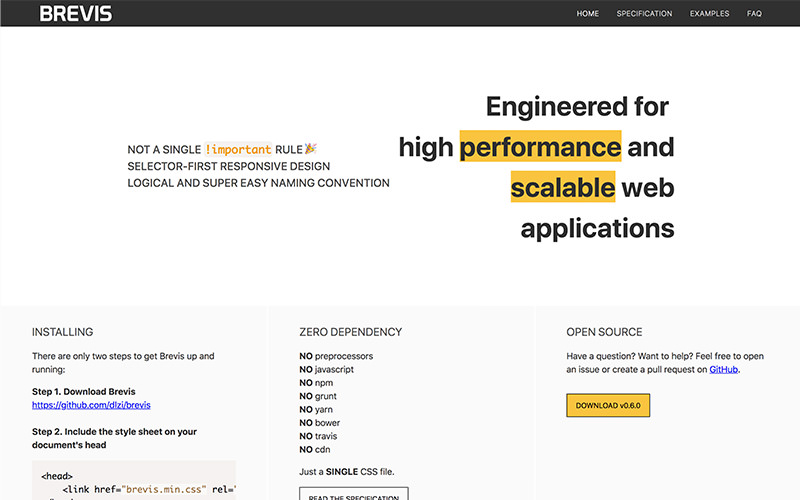Click the text NO yarn
This screenshot has height=500, width=800.
coord(316,409)
